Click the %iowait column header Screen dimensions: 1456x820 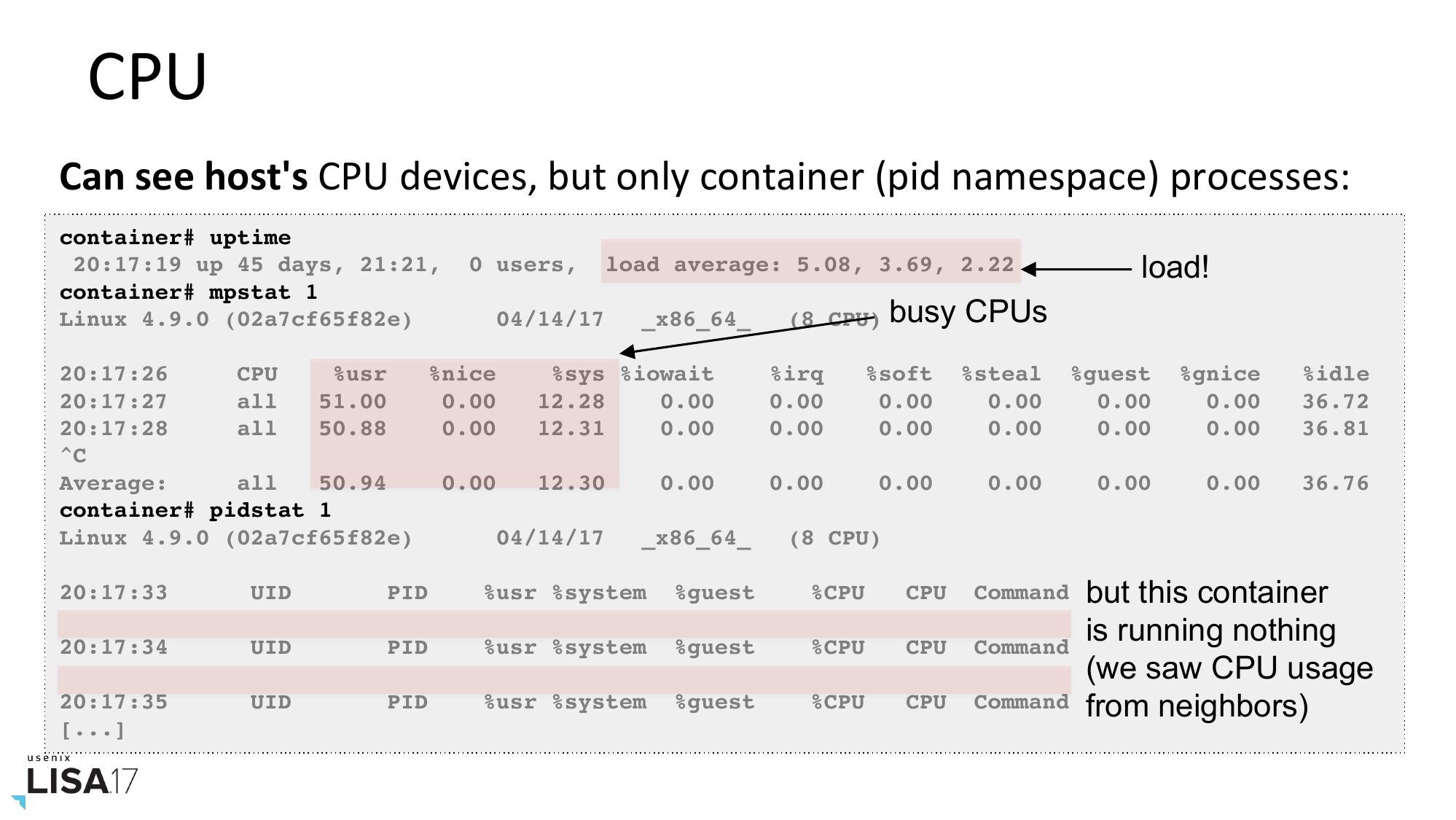(x=667, y=374)
